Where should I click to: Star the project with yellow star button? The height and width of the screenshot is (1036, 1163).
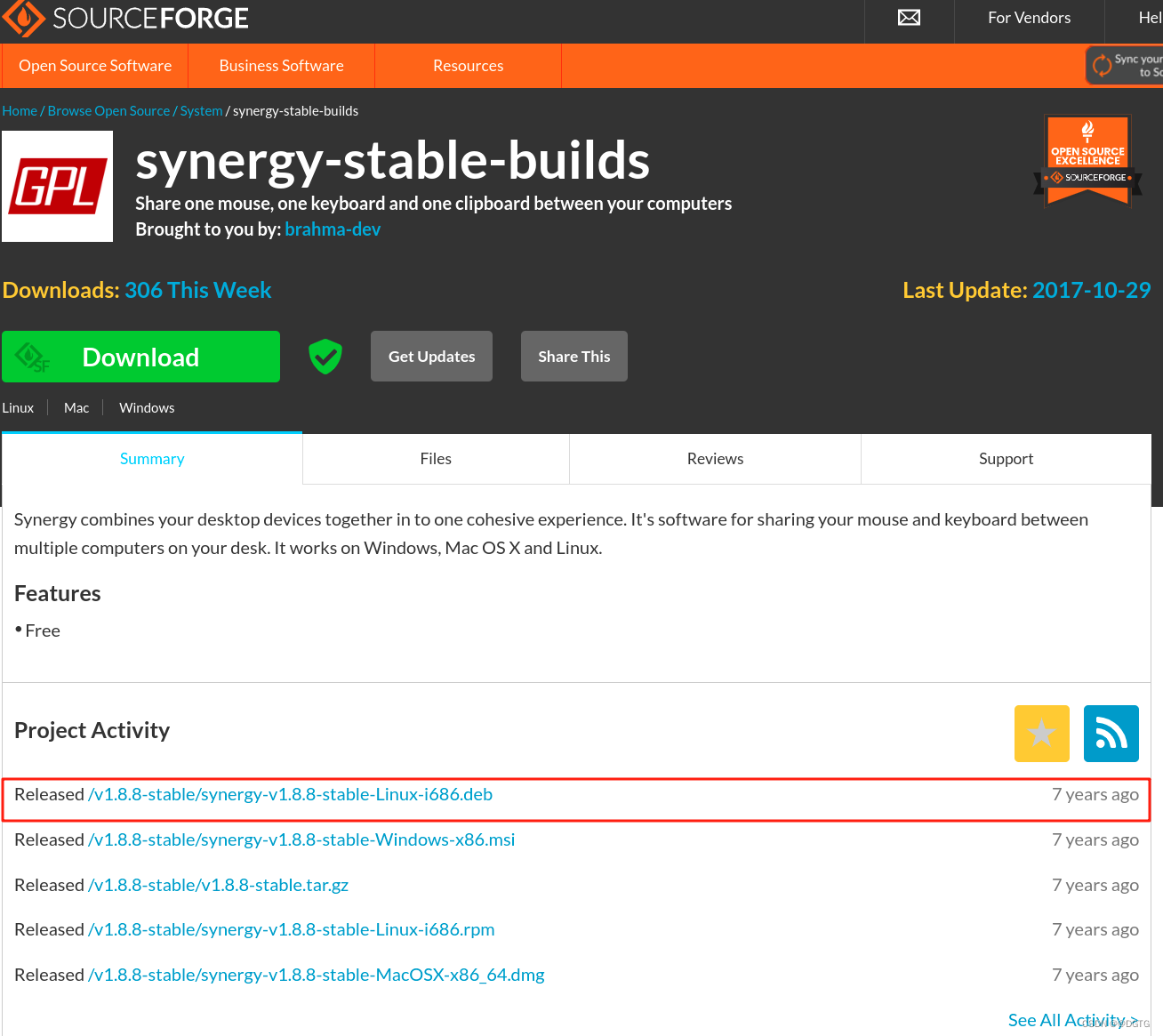[x=1042, y=734]
